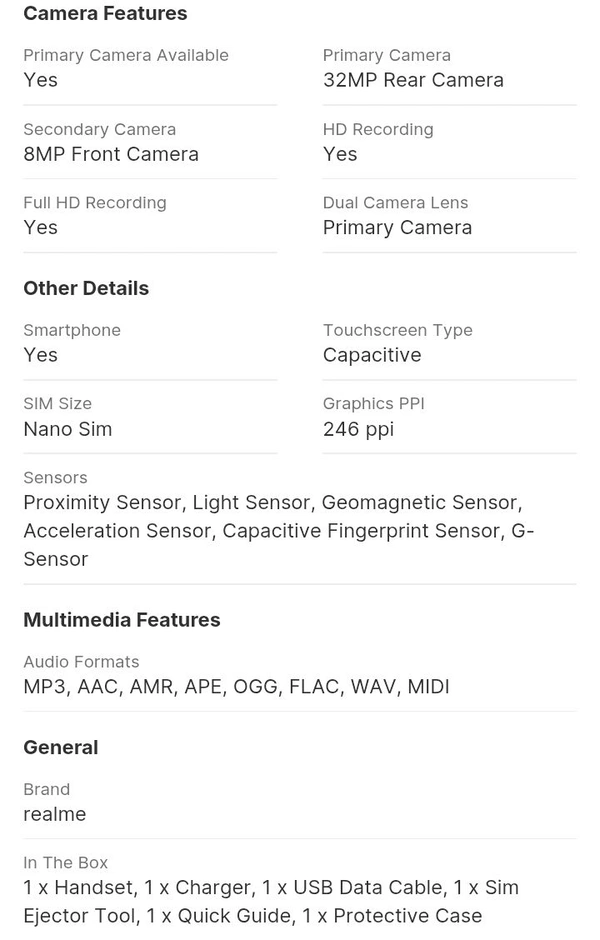The image size is (600, 940).
Task: Click the Sensors label
Action: click(x=55, y=478)
